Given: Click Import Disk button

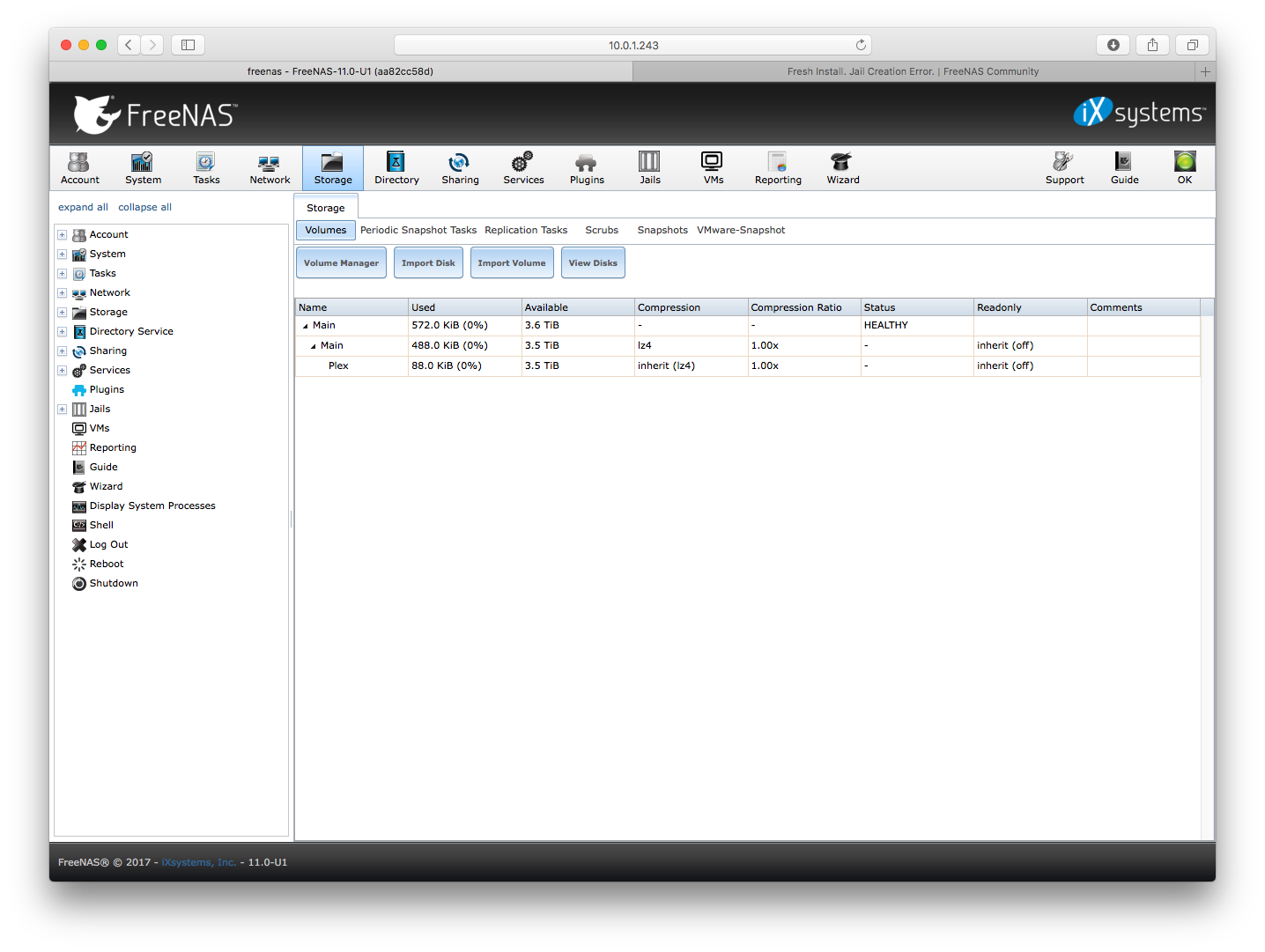Looking at the screenshot, I should 428,262.
